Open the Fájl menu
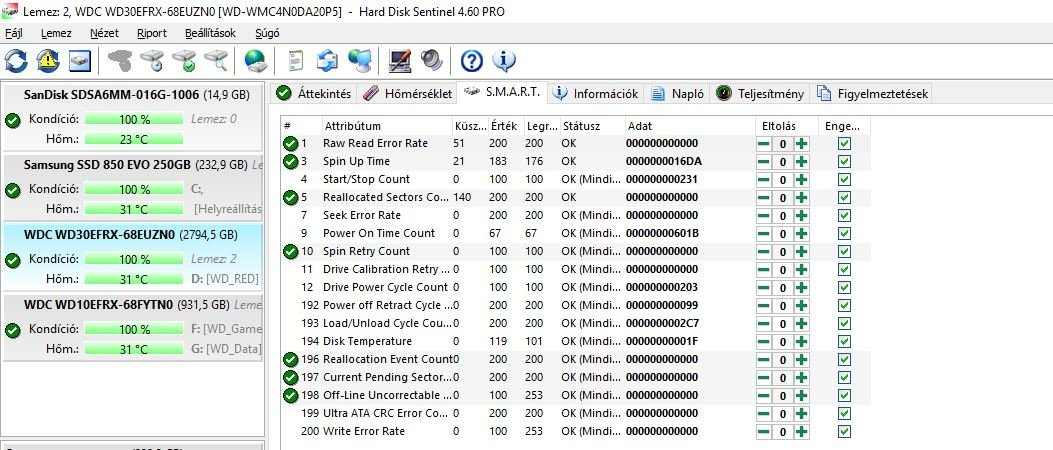 13,33
